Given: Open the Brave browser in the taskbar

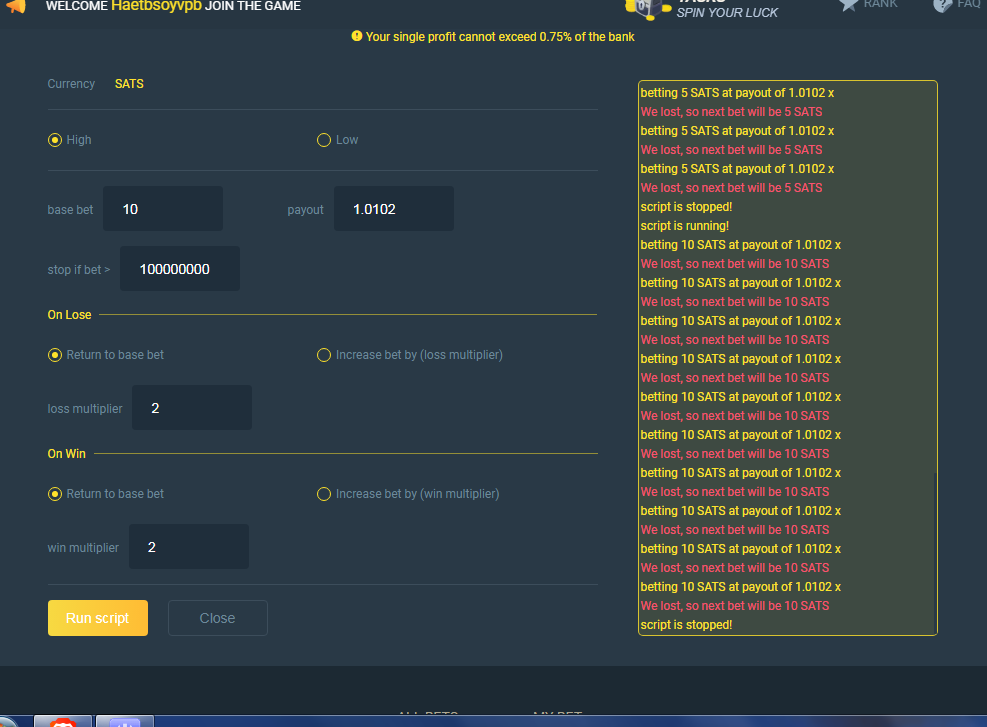Looking at the screenshot, I should point(63,722).
